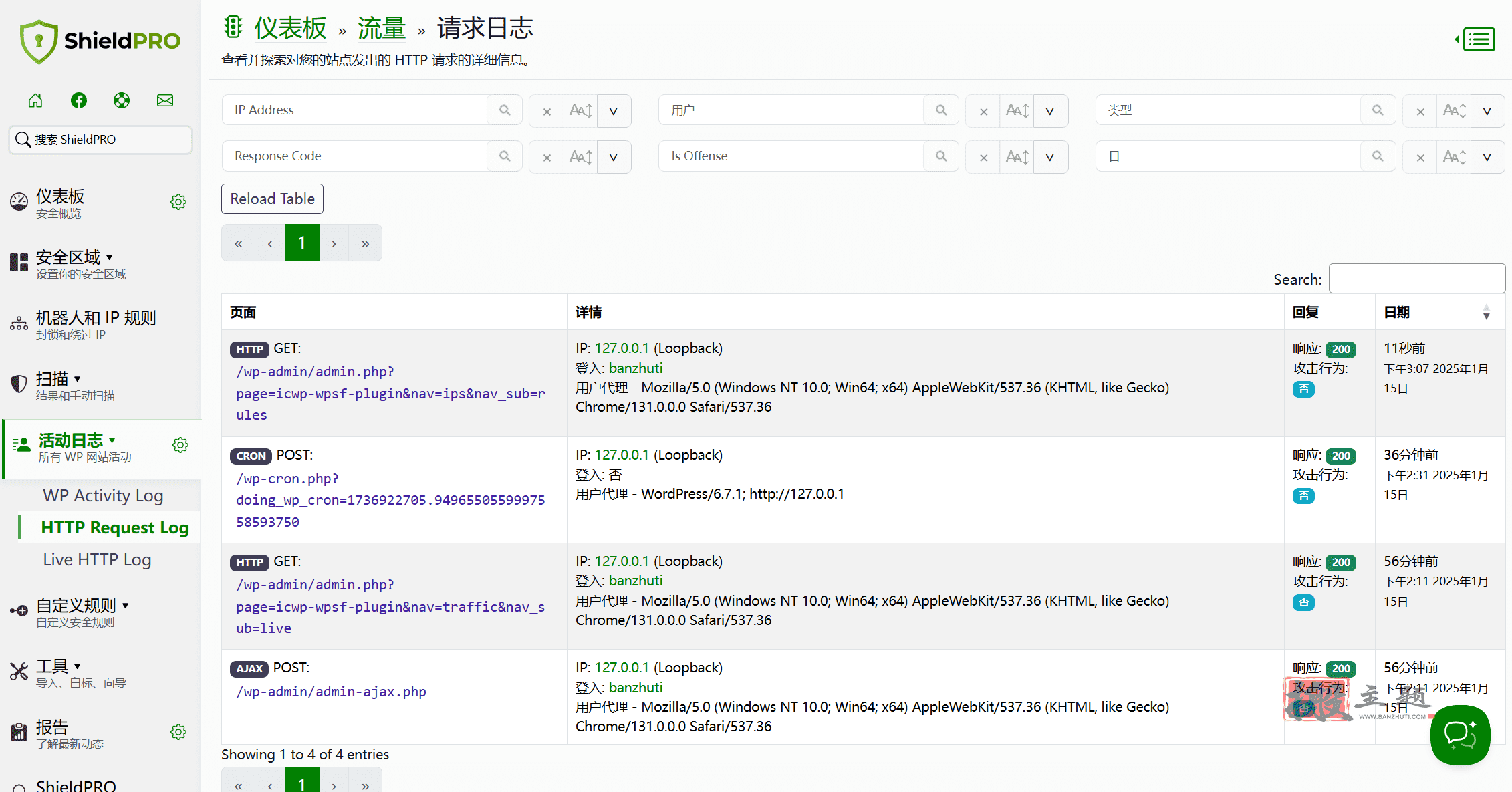Toggle case sensitivity for 用户 filter

point(1017,111)
